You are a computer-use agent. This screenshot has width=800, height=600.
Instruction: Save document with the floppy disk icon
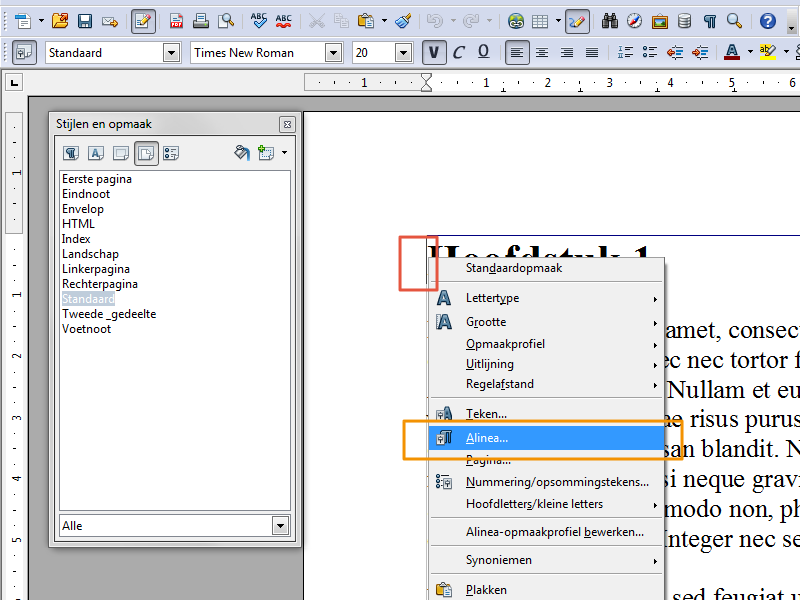(x=85, y=21)
